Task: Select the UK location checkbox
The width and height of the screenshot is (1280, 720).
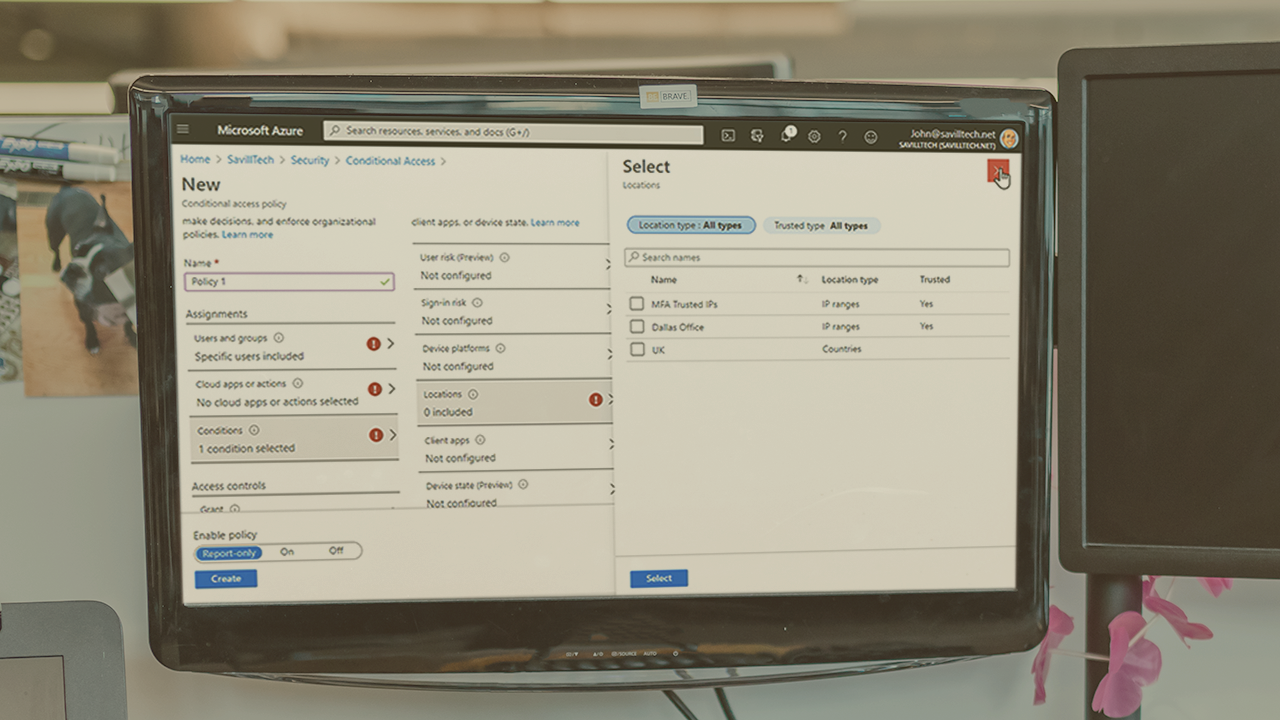Action: point(637,349)
